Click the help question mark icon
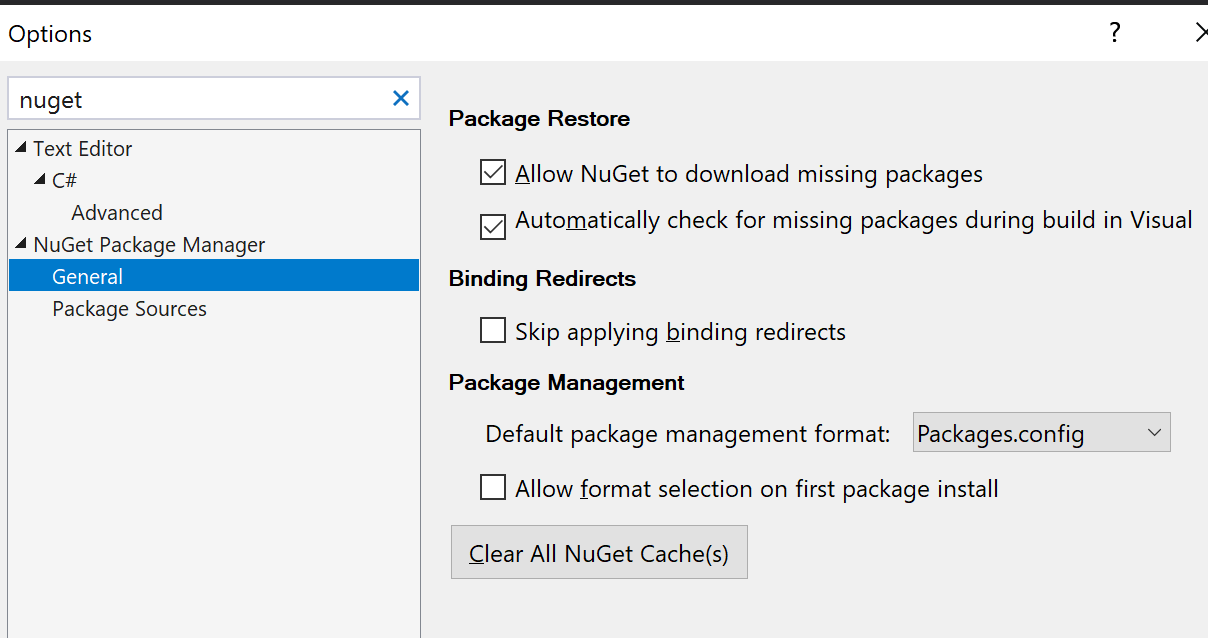The width and height of the screenshot is (1208, 638). pyautogui.click(x=1115, y=33)
